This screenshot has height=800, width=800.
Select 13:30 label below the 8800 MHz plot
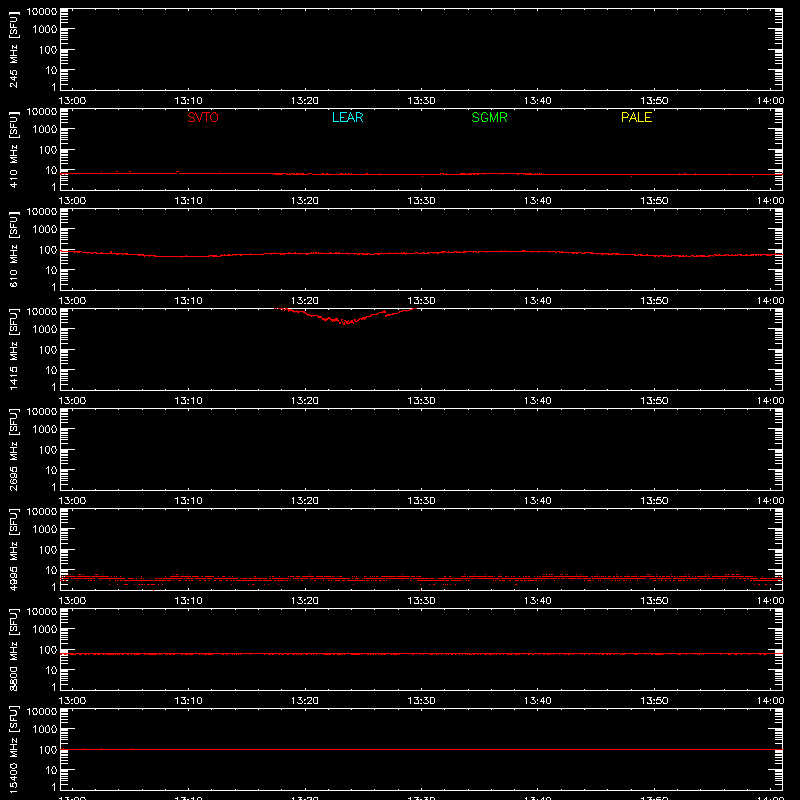pos(421,701)
